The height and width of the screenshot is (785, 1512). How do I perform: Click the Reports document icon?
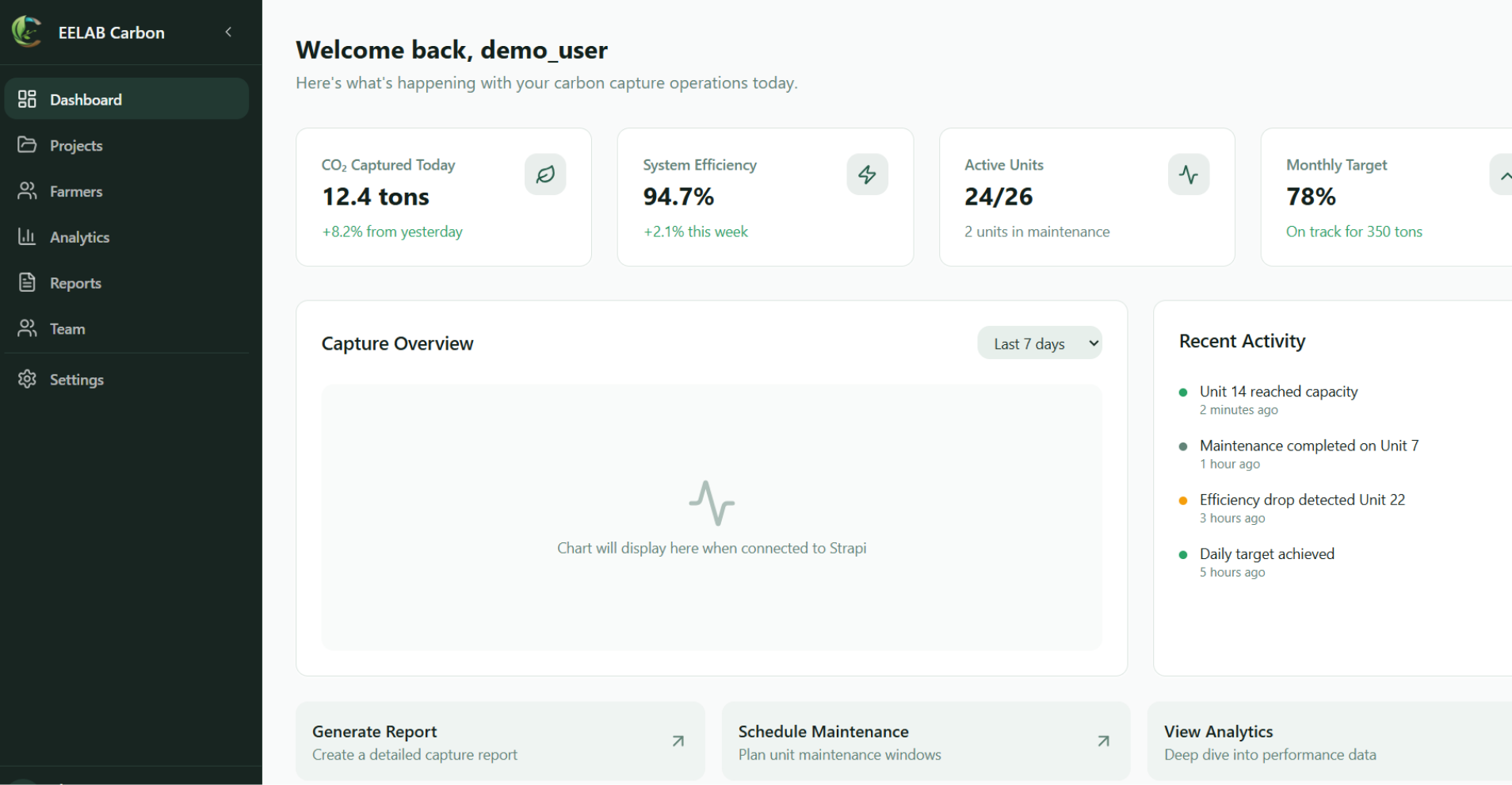pyautogui.click(x=27, y=283)
